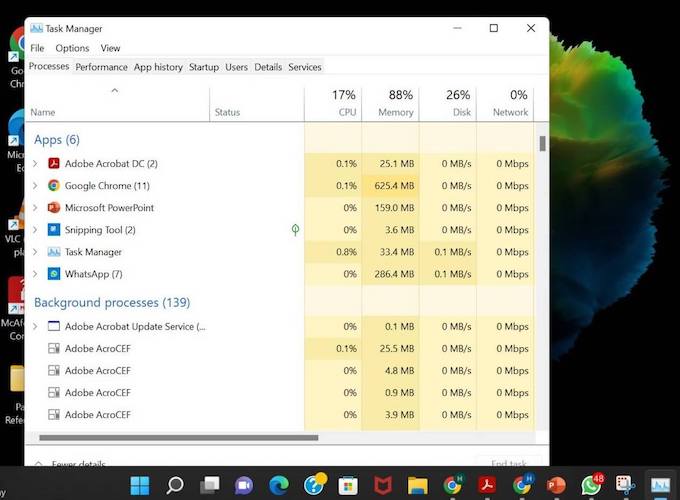
Task: Switch to the Services tab
Action: click(305, 67)
